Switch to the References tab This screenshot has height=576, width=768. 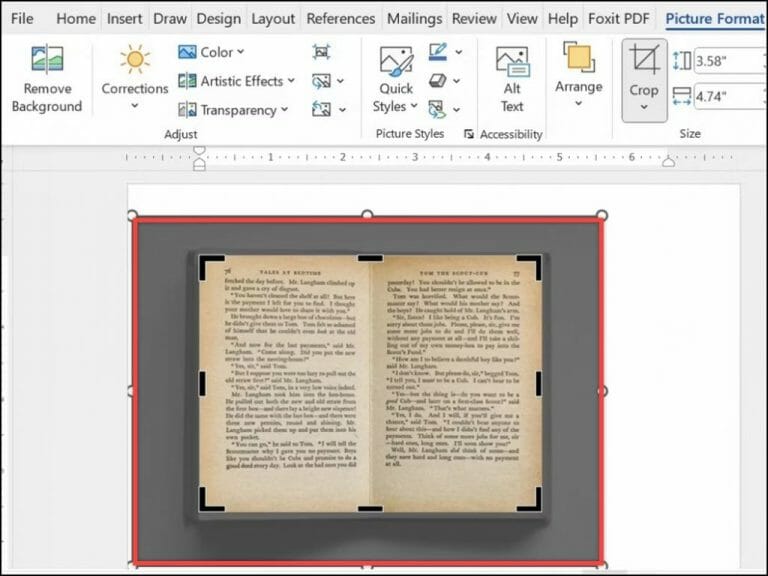pos(341,19)
